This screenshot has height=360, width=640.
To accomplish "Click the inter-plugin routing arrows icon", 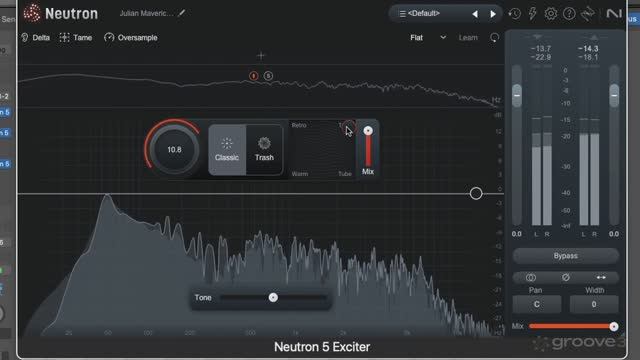I will [588, 14].
